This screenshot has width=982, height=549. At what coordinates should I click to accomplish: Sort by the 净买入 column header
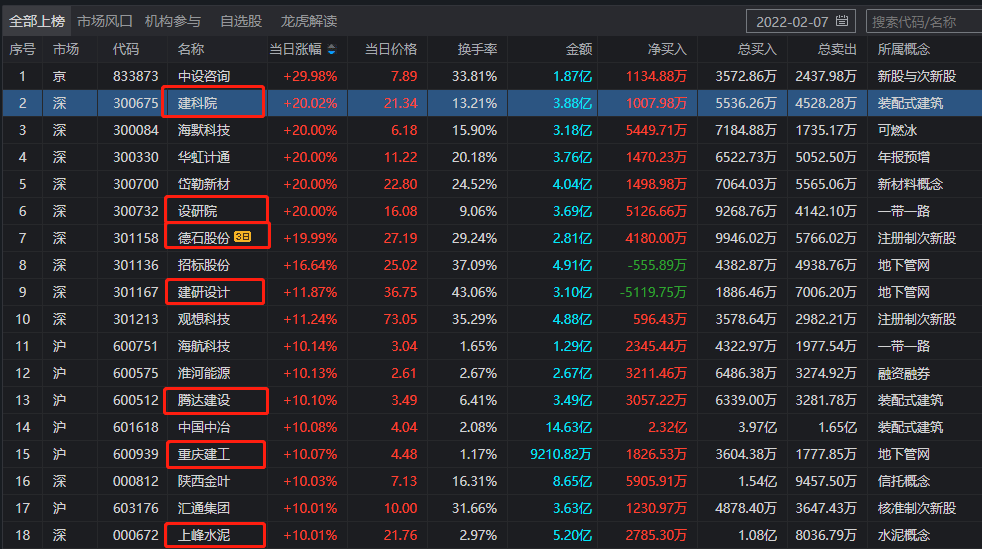coord(667,49)
